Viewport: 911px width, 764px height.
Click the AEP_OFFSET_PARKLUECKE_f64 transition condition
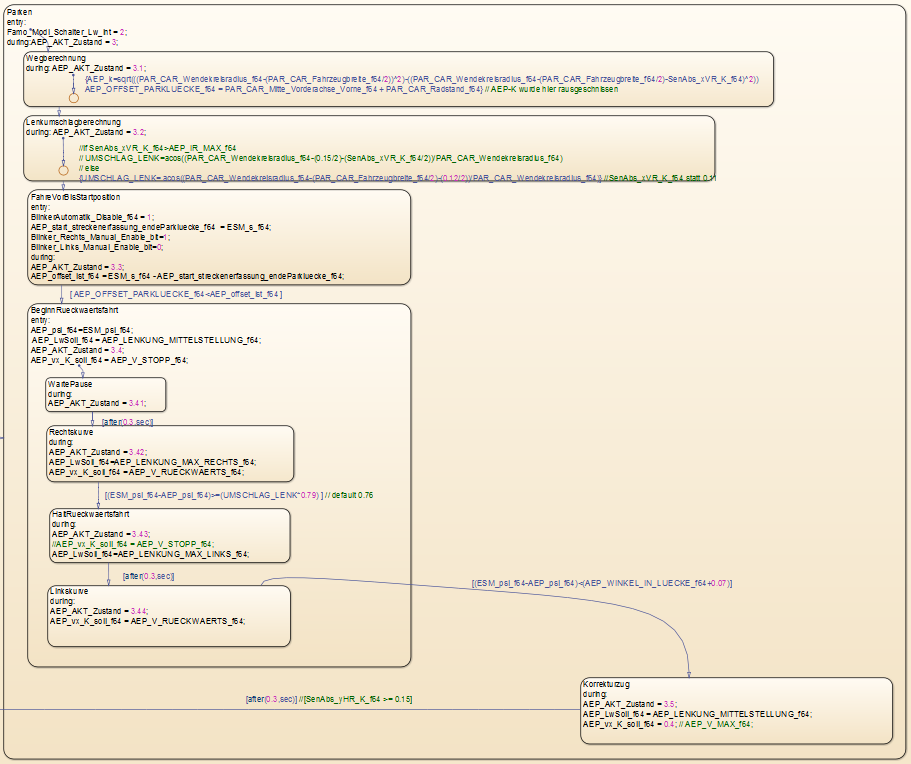point(176,294)
